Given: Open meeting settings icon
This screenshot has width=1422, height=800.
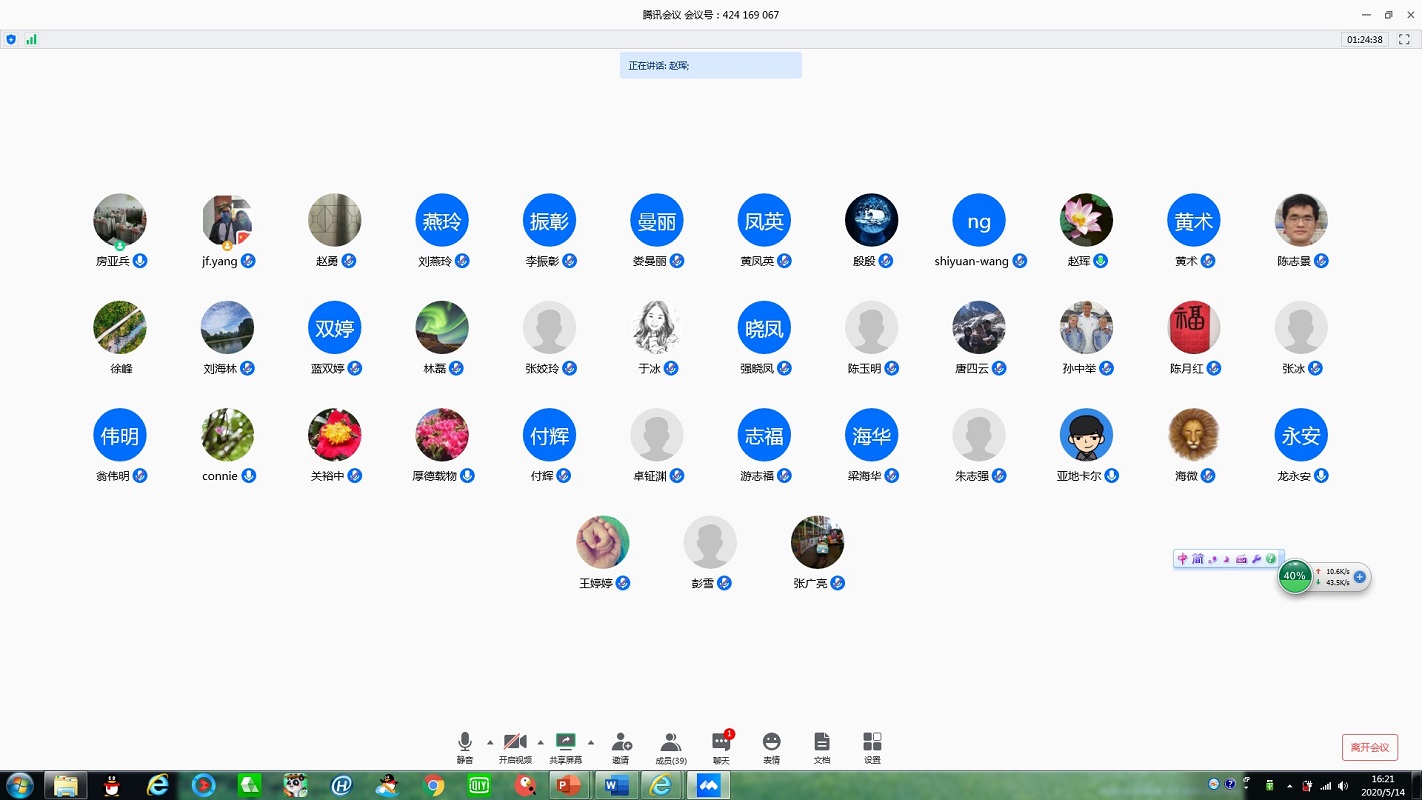Looking at the screenshot, I should coord(872,746).
